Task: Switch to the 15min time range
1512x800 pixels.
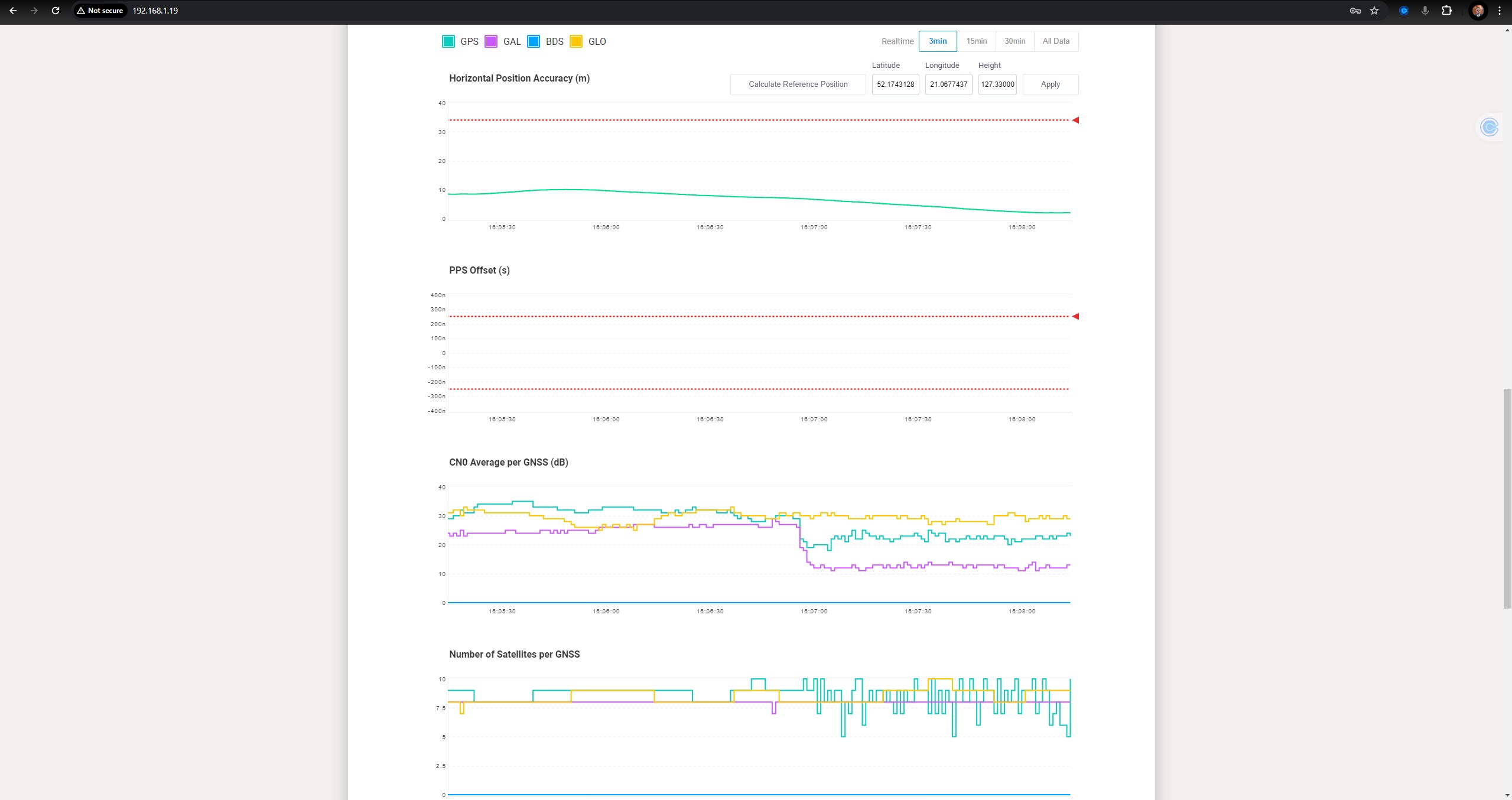Action: click(x=976, y=41)
